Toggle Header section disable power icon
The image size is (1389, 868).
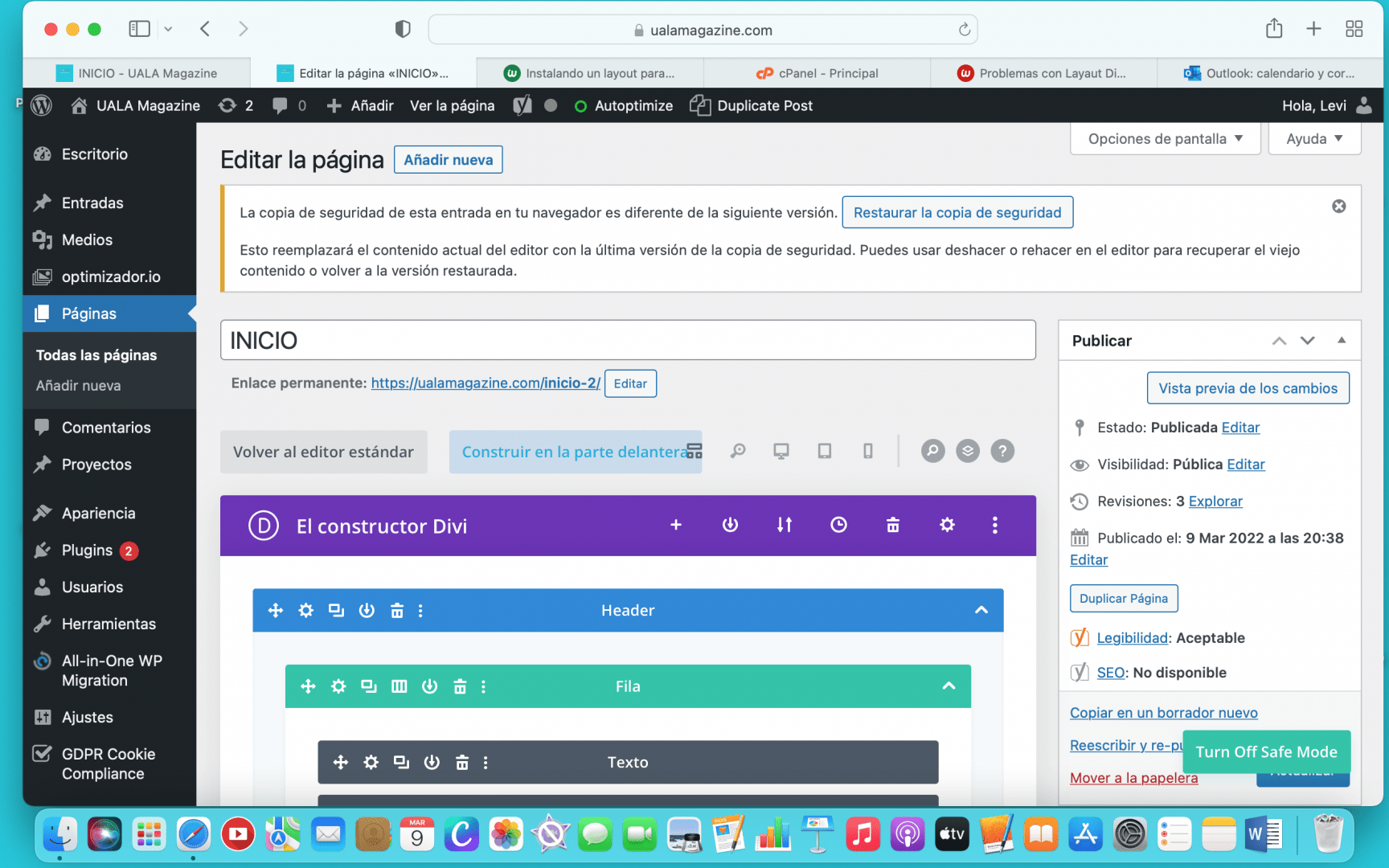(367, 610)
